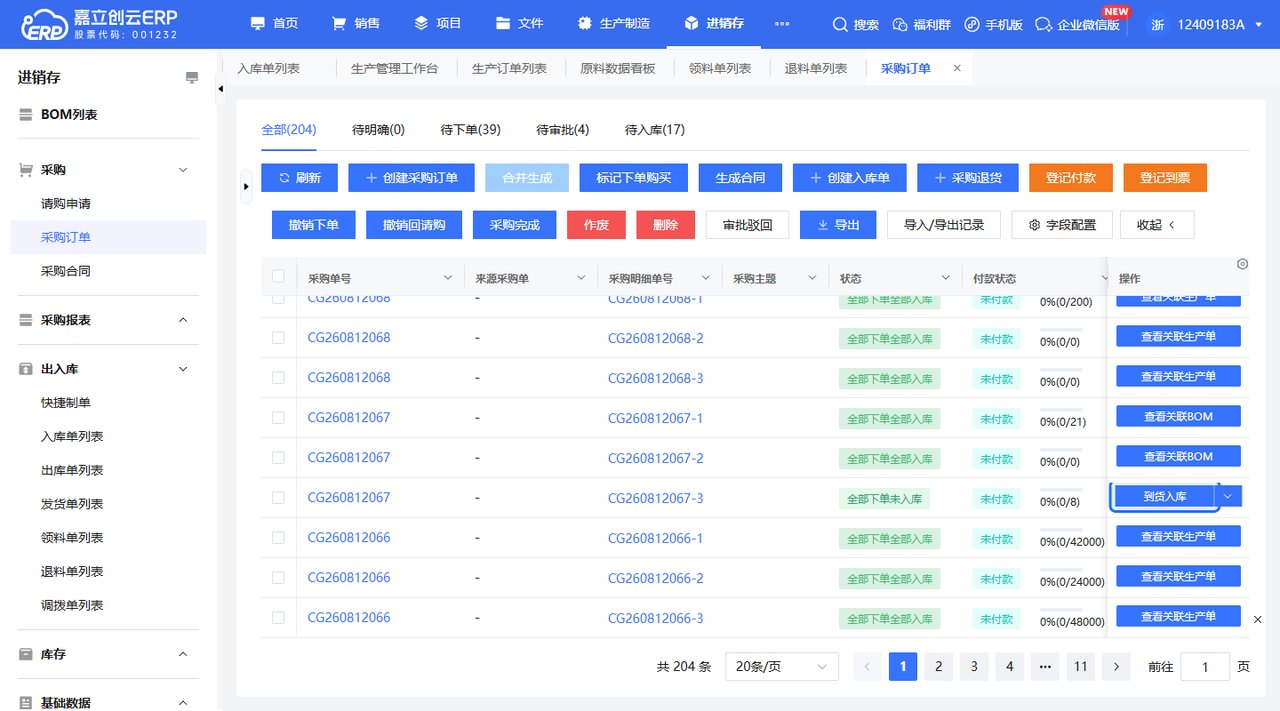1280x711 pixels.
Task: Switch to the 待下单(39) tab
Action: click(x=470, y=130)
